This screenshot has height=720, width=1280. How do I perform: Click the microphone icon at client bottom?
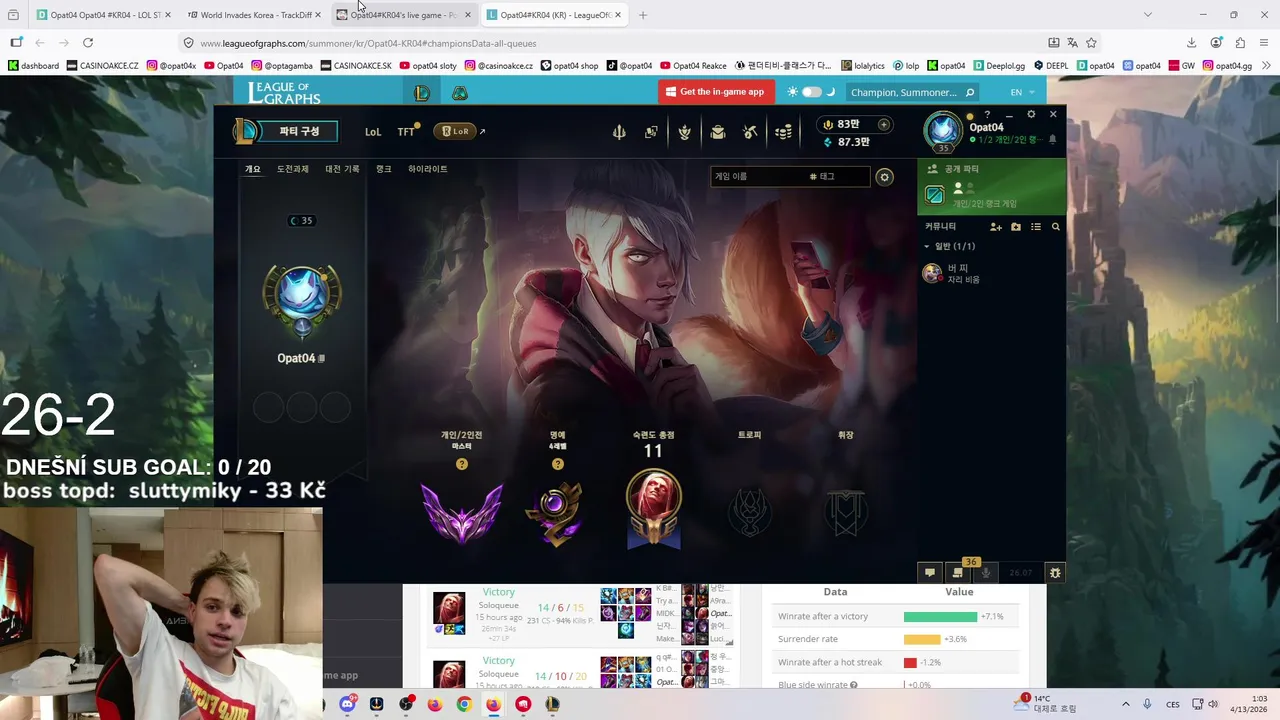pyautogui.click(x=986, y=573)
